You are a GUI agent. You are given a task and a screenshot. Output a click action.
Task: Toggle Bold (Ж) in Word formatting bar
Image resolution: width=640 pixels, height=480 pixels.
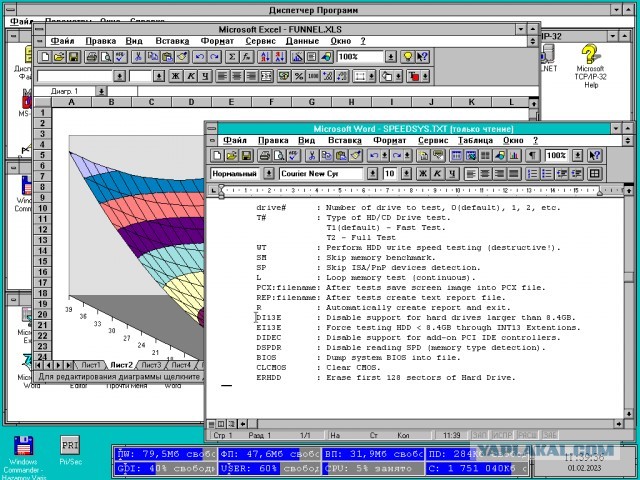(423, 174)
